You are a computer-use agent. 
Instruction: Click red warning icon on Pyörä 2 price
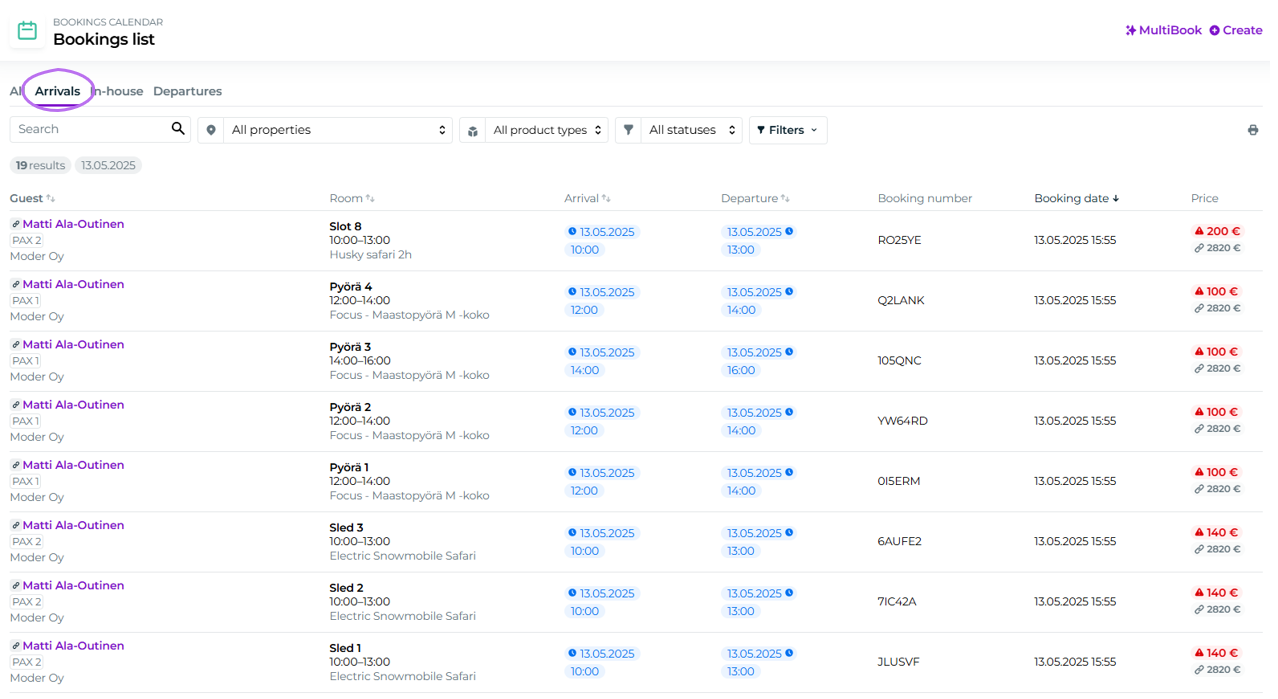(1199, 412)
